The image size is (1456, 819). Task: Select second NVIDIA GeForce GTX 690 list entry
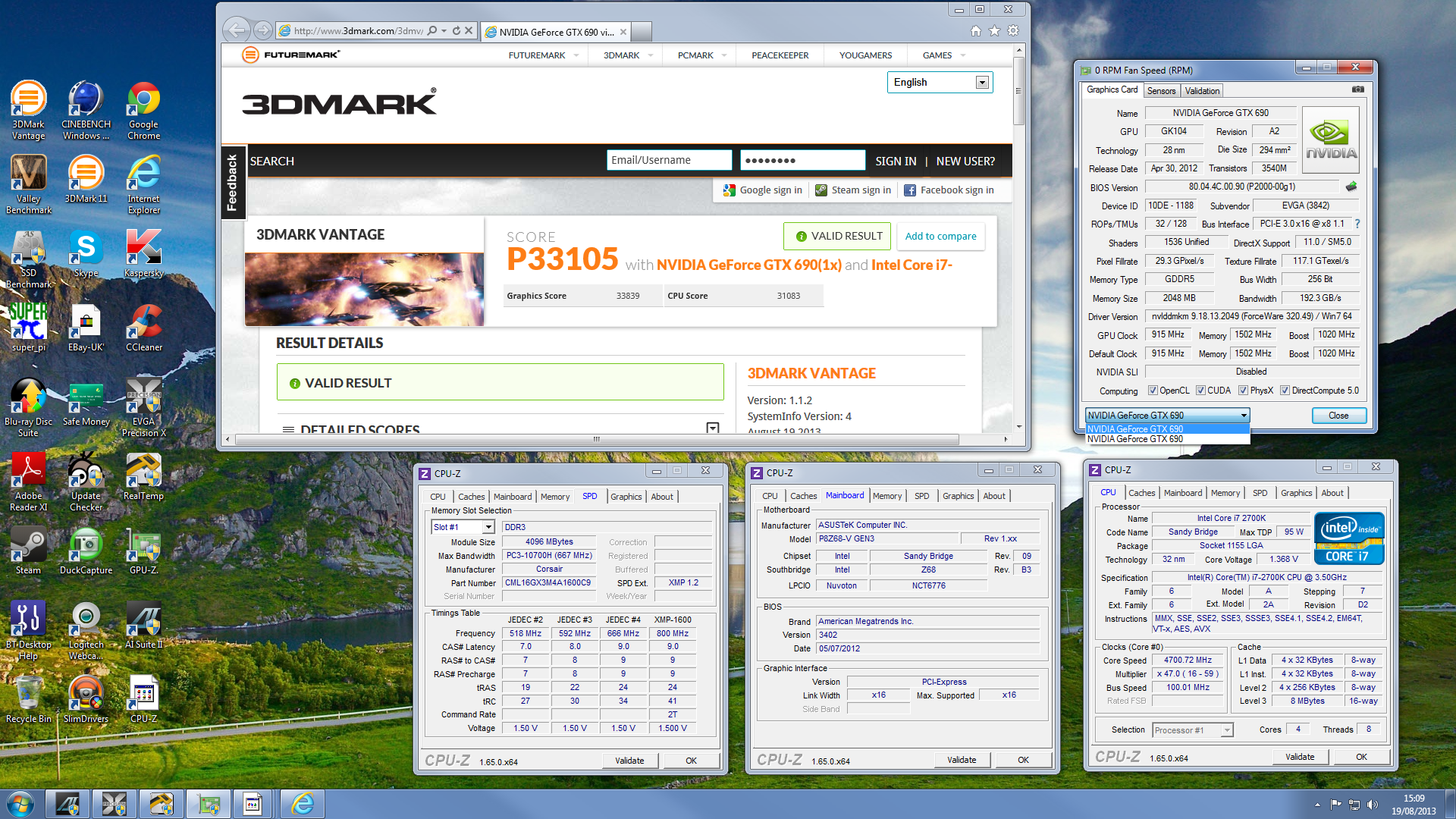coord(1168,439)
